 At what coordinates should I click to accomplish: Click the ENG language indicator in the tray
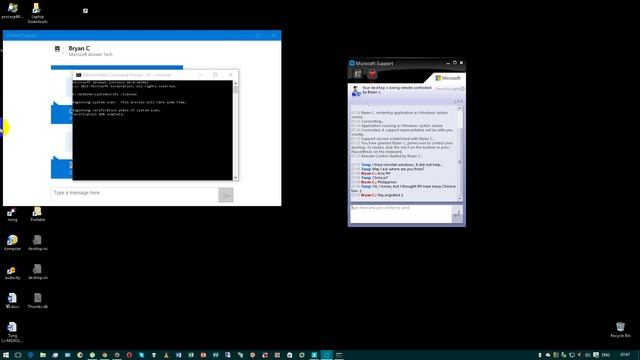[x=606, y=355]
